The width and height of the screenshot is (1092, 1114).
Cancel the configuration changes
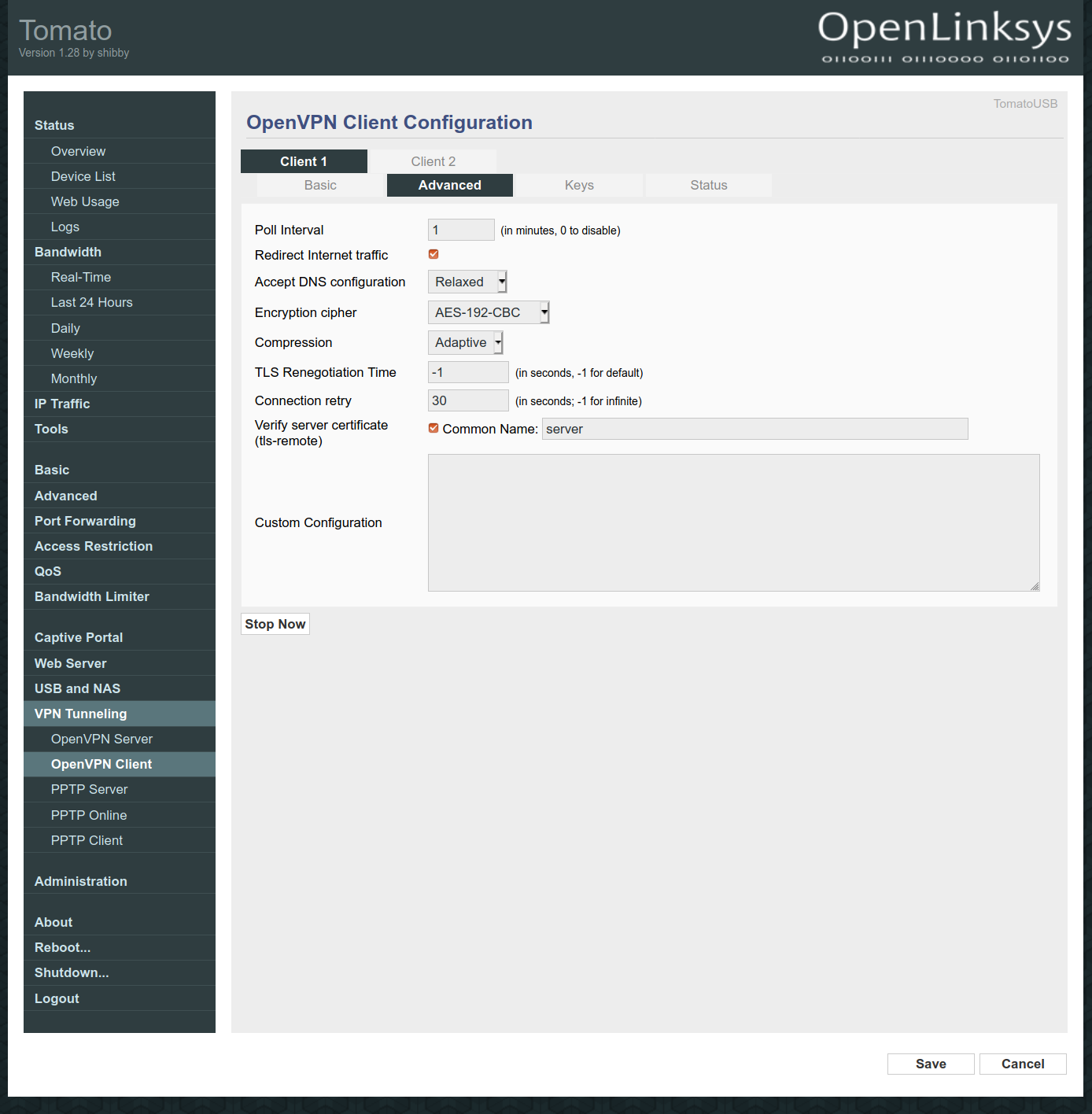tap(1022, 1064)
